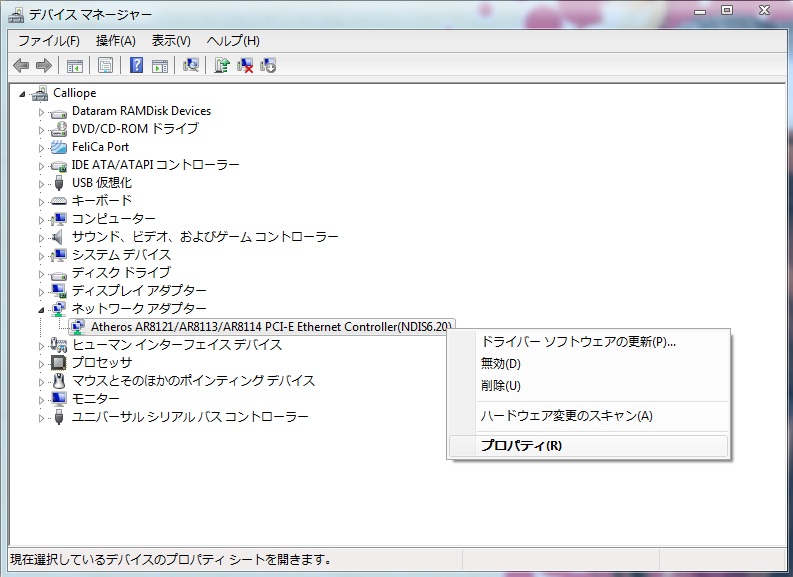Choose ハードウェア変更のスキャン(A) in context menu
The width and height of the screenshot is (793, 577).
click(x=589, y=416)
